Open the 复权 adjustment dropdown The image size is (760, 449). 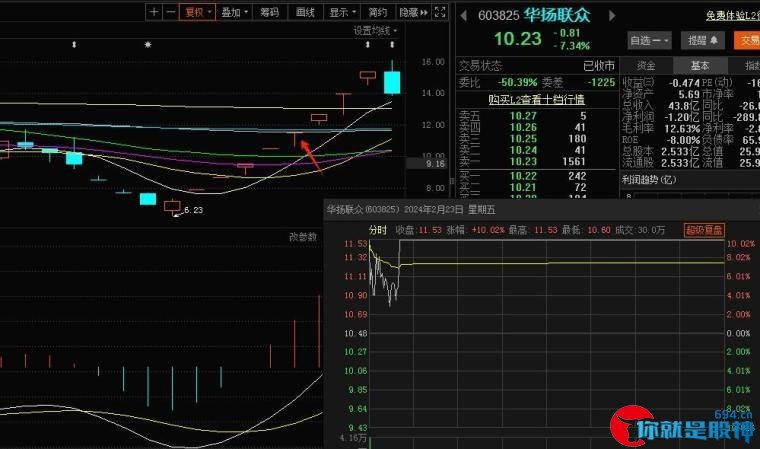pos(197,12)
